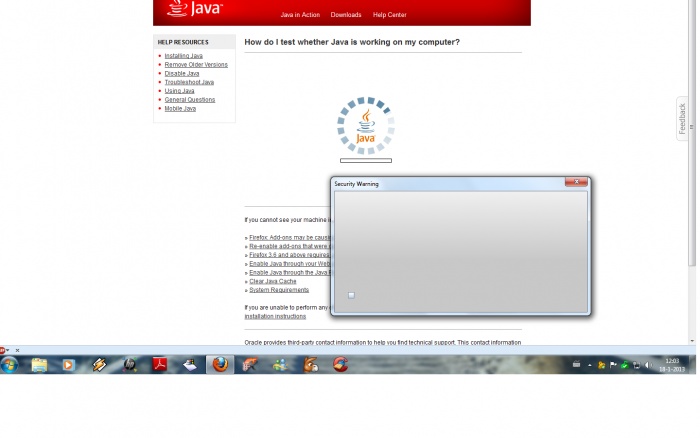Close the bottom add-on bar with x
The width and height of the screenshot is (700, 438).
pyautogui.click(x=17, y=350)
